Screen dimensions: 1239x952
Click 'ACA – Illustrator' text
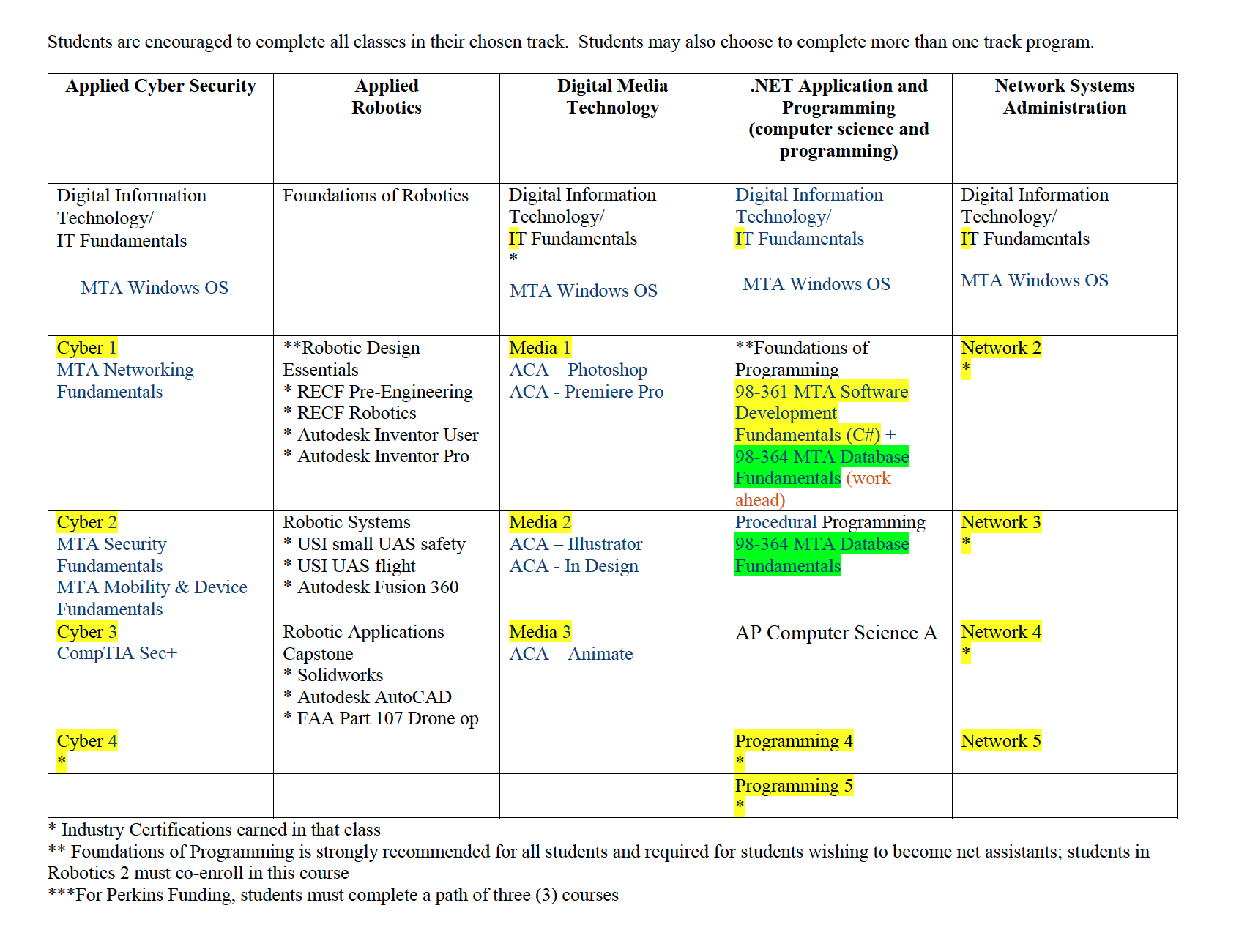click(x=576, y=544)
